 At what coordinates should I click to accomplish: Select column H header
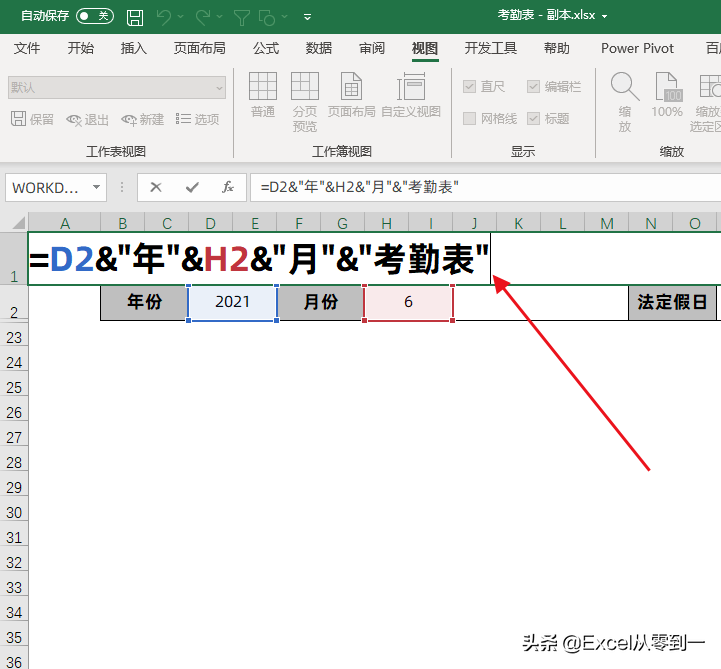387,223
